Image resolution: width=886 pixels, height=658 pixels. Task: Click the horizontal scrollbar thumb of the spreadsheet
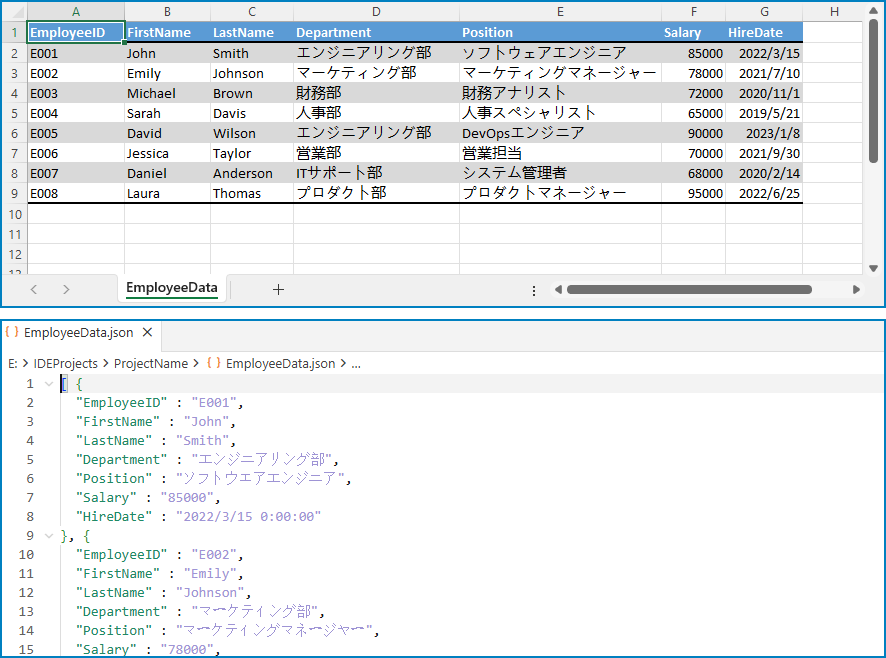pos(689,289)
